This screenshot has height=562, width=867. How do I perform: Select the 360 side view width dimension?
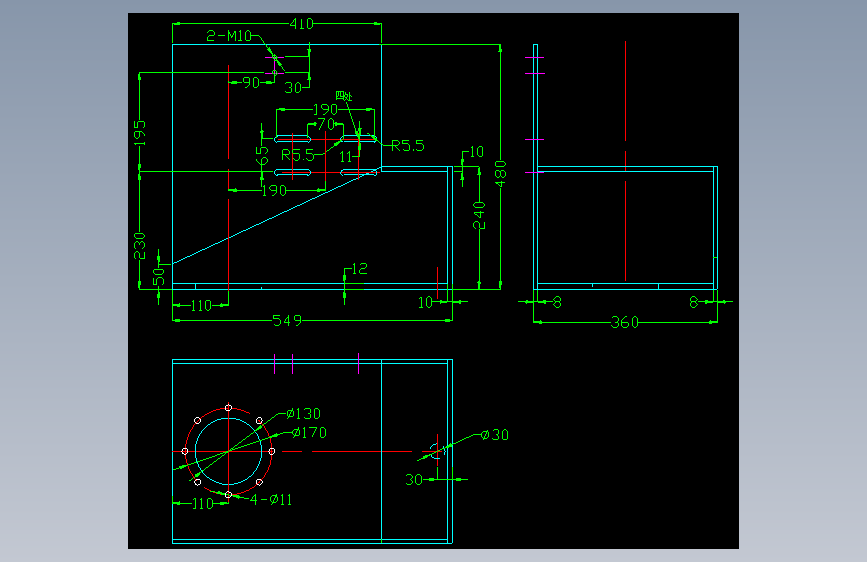pyautogui.click(x=624, y=322)
